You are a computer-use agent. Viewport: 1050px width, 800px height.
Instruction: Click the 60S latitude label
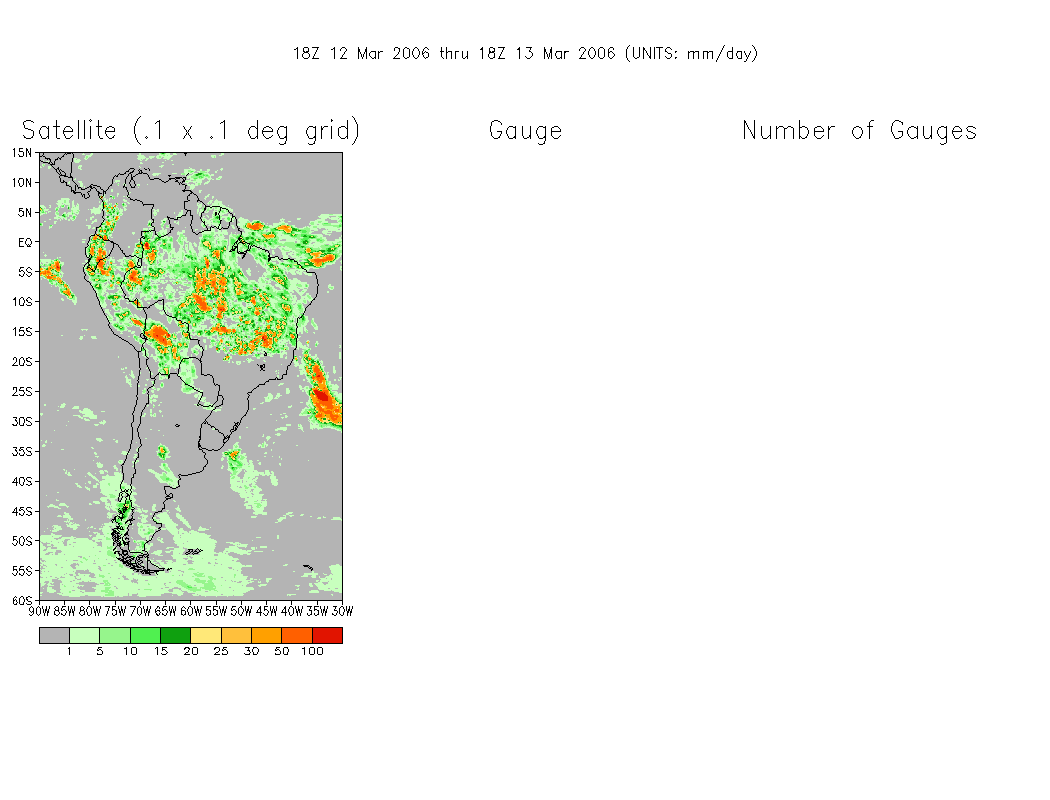click(x=21, y=601)
